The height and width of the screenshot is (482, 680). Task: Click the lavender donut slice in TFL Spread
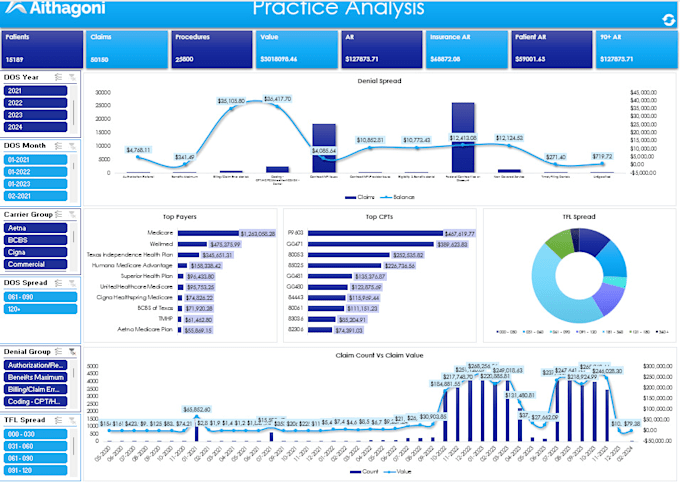click(x=608, y=299)
